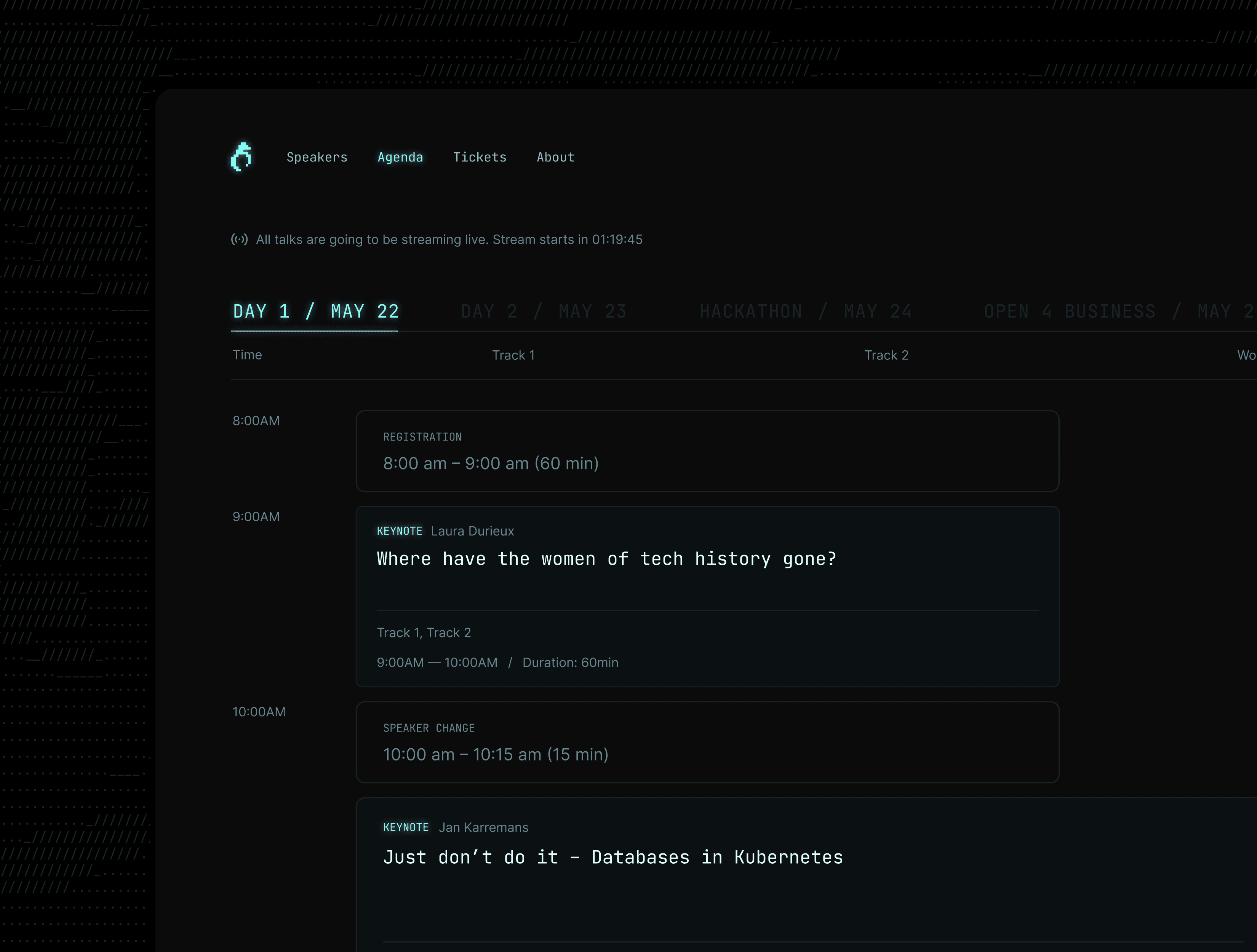Select the Day 1 / May 22 tab
1257x952 pixels.
pos(316,311)
